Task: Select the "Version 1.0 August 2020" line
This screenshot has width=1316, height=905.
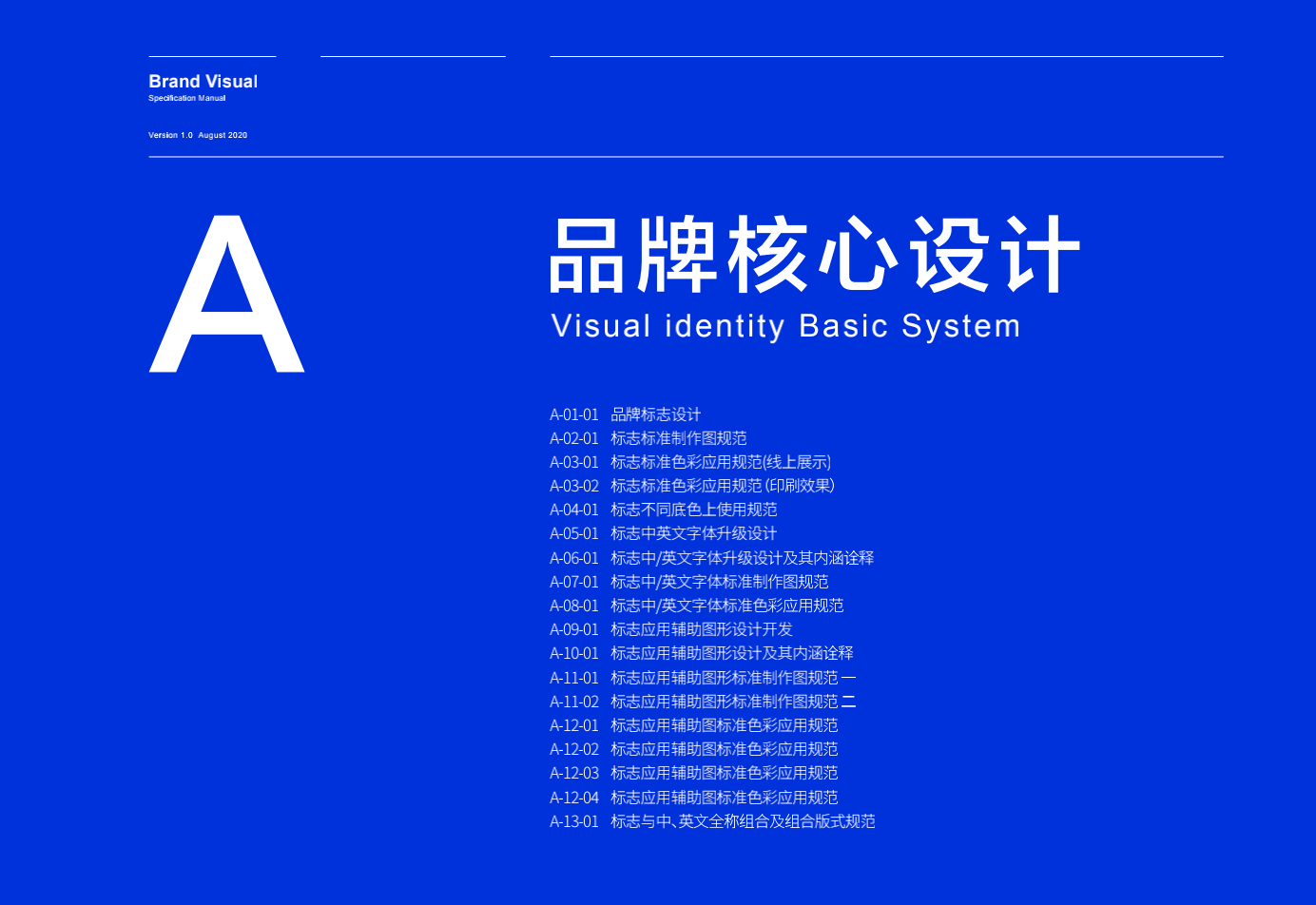Action: (x=198, y=135)
